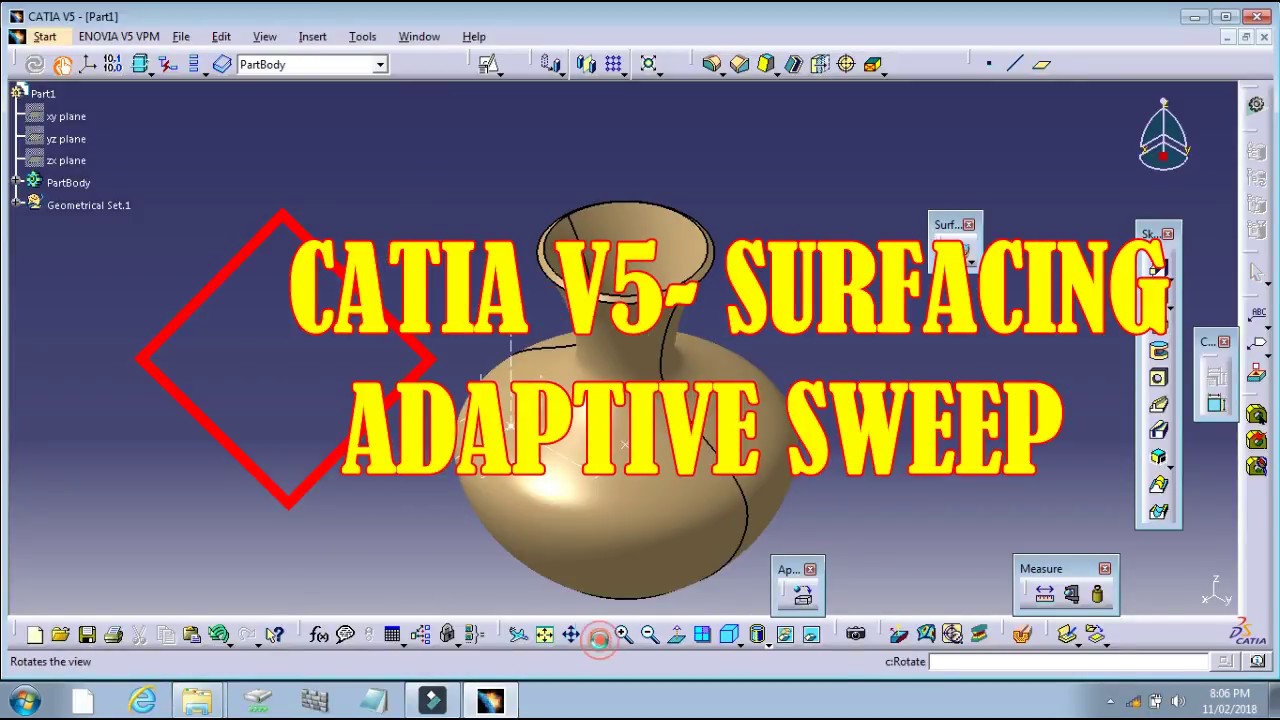Click the Measure Between icon in Measure panel

1045,594
